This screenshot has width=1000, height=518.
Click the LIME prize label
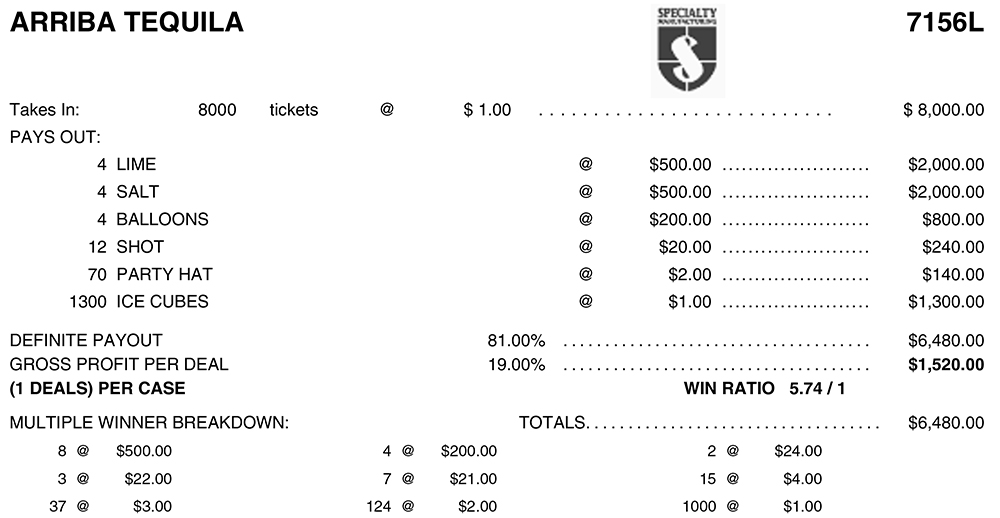pos(136,164)
